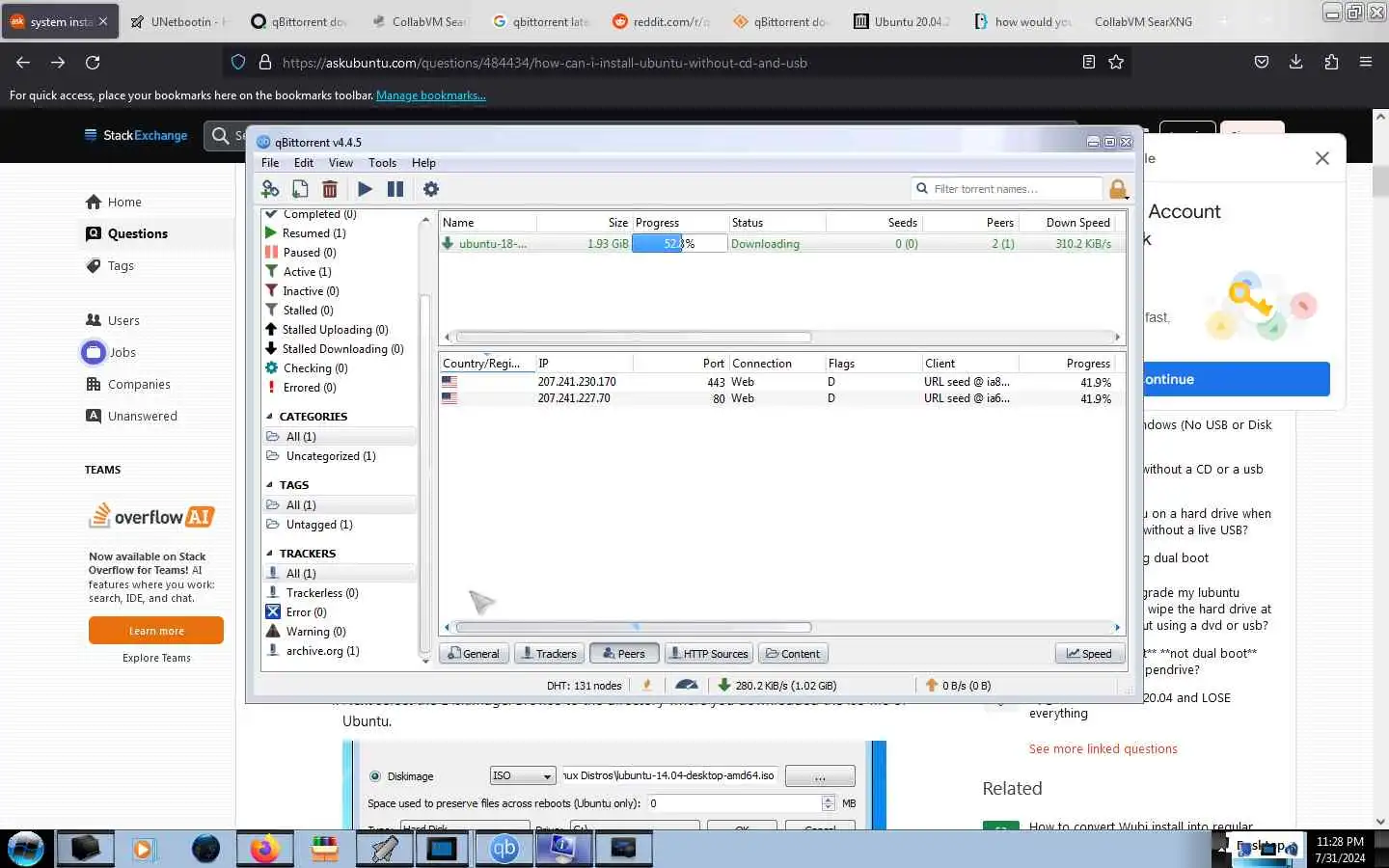Click the Firefox icon in the taskbar
Viewport: 1389px width, 868px height.
pyautogui.click(x=264, y=849)
